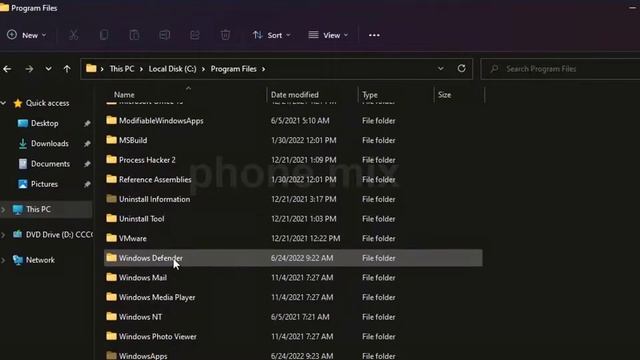Click the Process Hacker 2 folder icon
The width and height of the screenshot is (640, 360).
pos(111,160)
